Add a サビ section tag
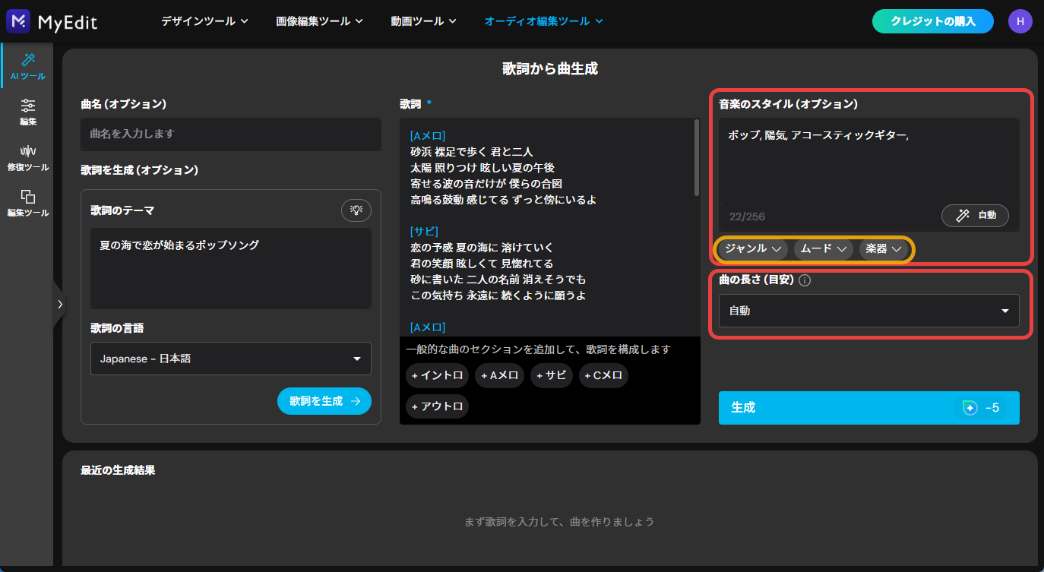Screen dimensions: 1044x572 pyautogui.click(x=551, y=376)
